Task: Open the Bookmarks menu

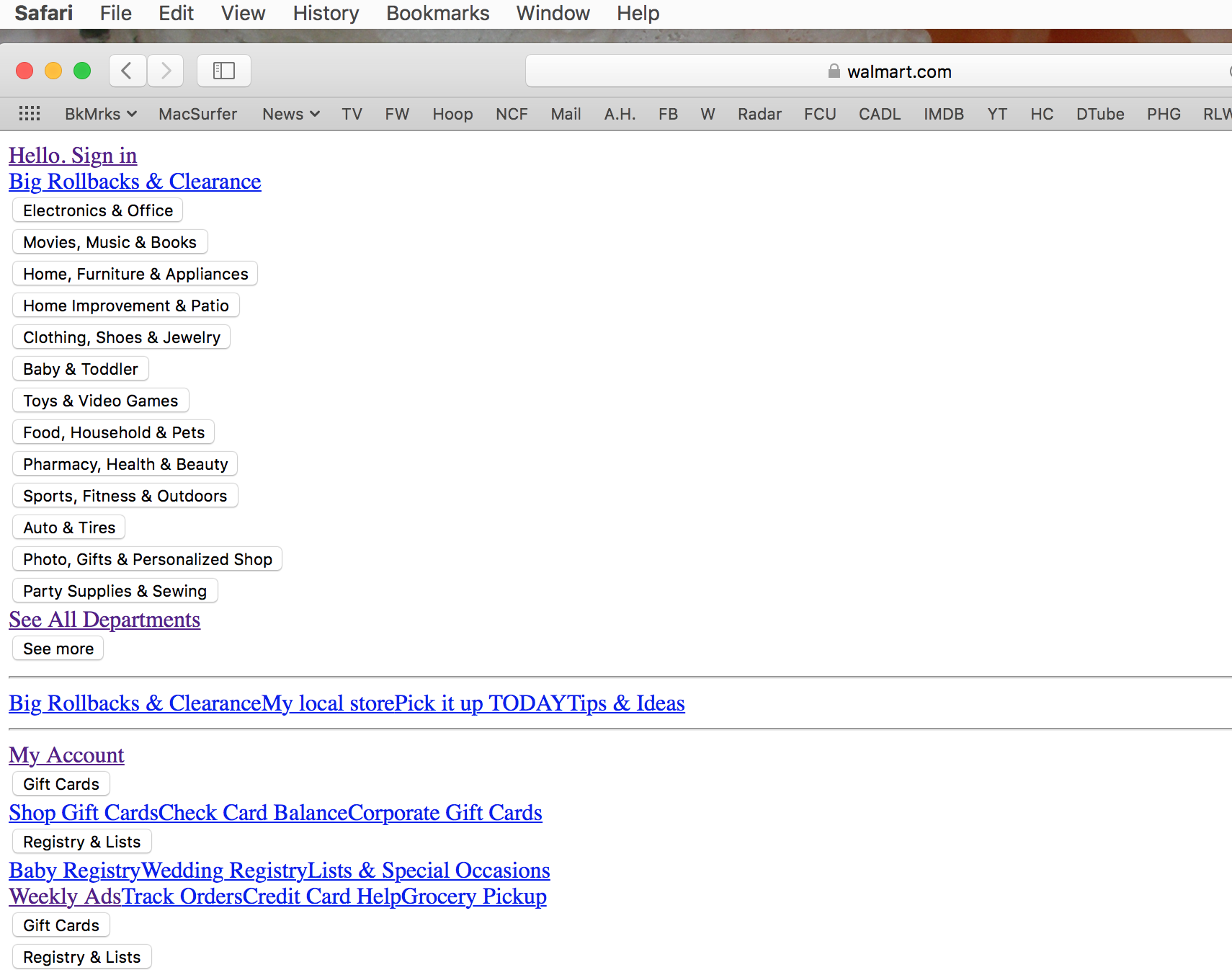Action: (x=438, y=13)
